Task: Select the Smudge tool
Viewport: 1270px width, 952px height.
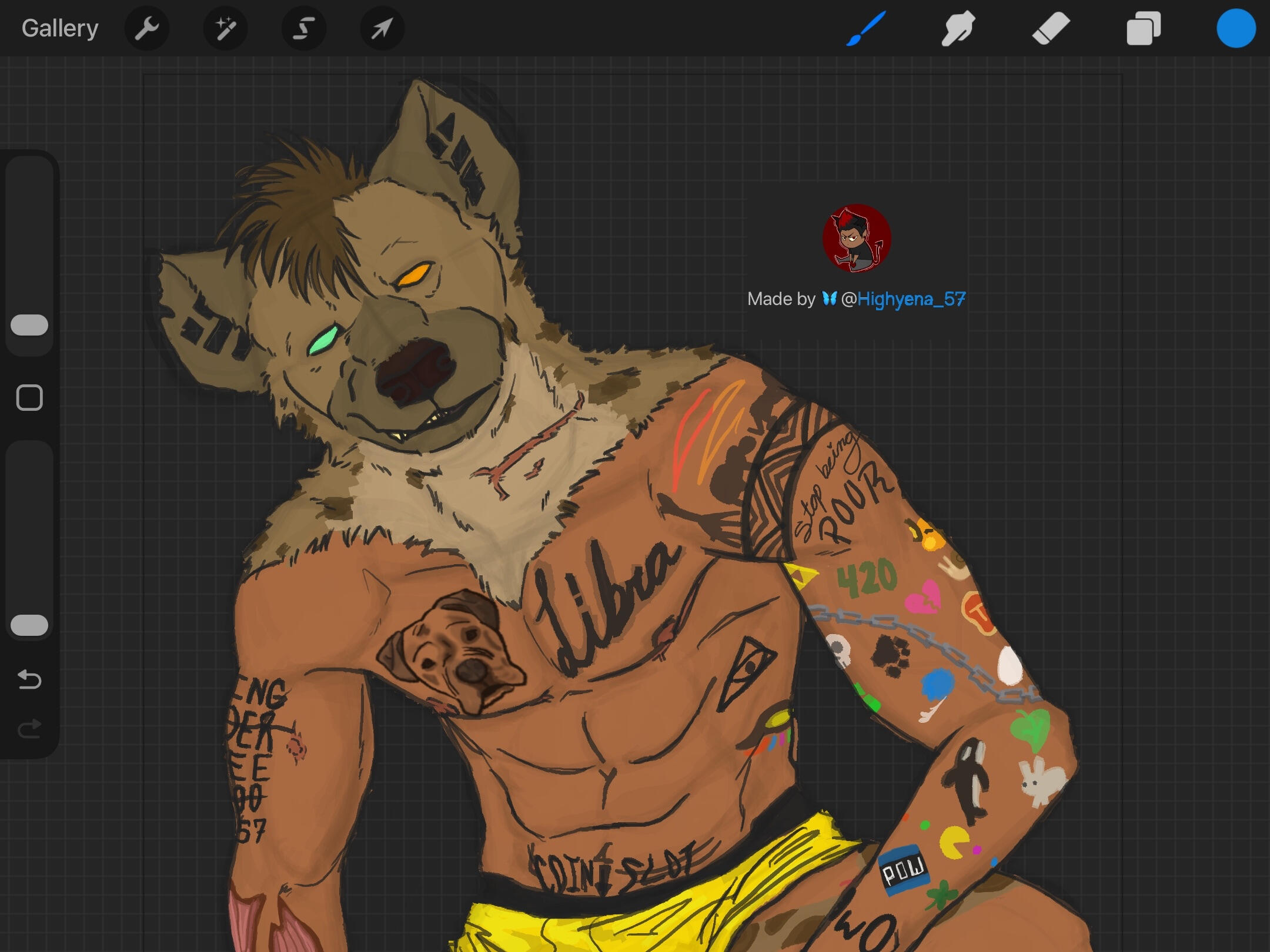Action: point(958,28)
